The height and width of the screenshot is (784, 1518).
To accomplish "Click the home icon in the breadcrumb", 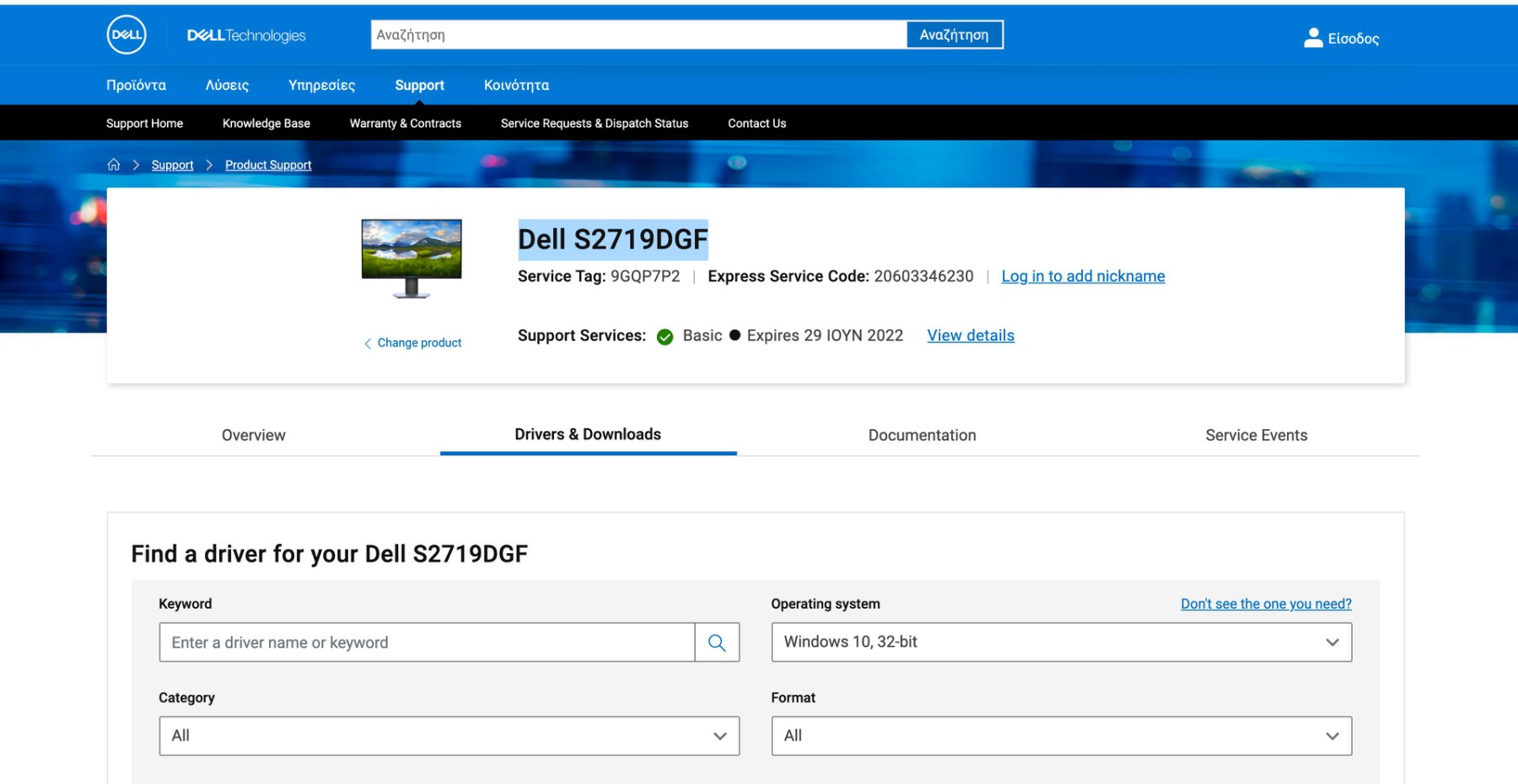I will pyautogui.click(x=114, y=164).
